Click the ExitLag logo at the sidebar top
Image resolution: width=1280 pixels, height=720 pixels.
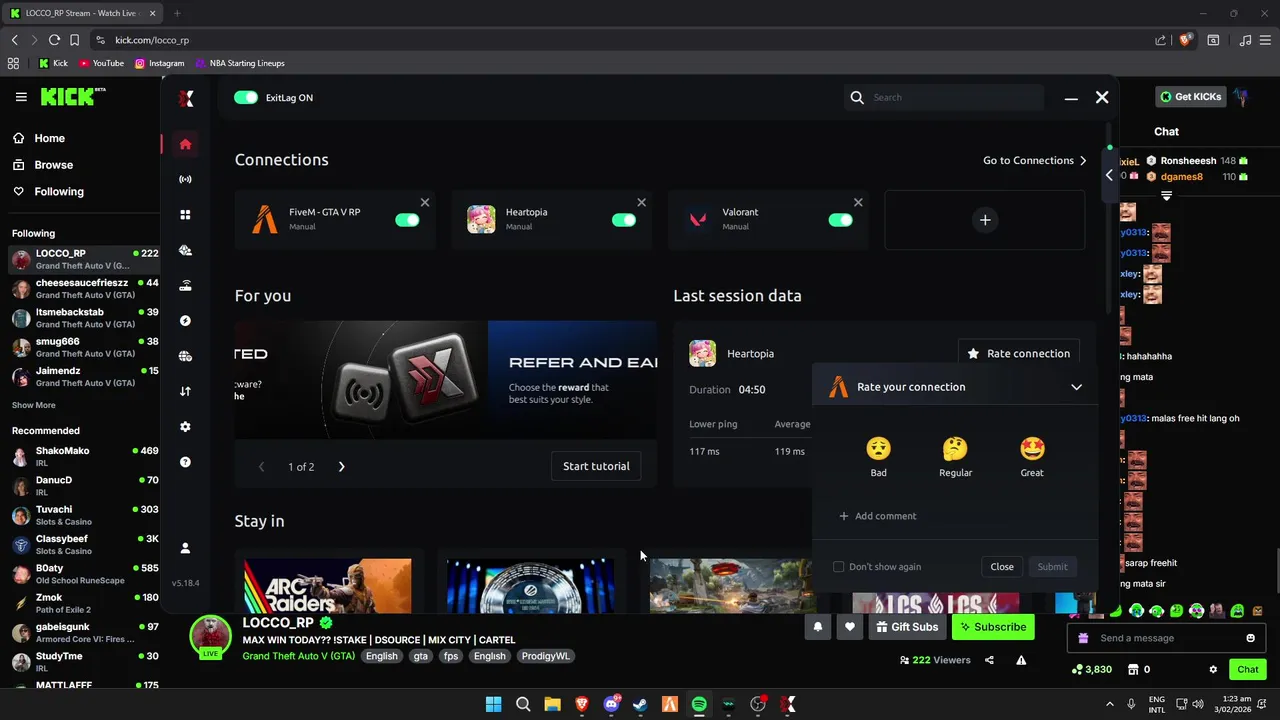tap(185, 98)
